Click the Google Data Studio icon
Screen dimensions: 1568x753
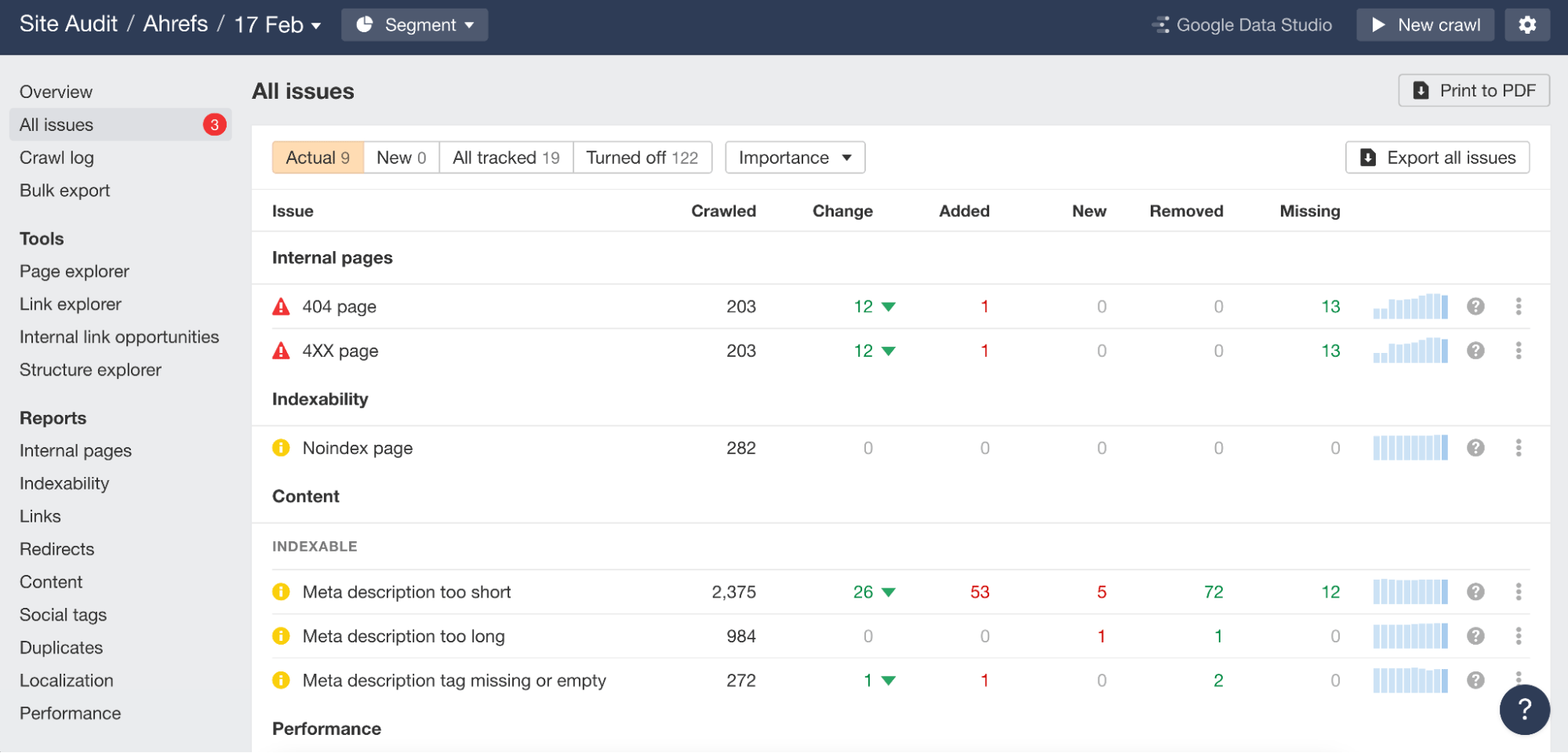[1160, 24]
